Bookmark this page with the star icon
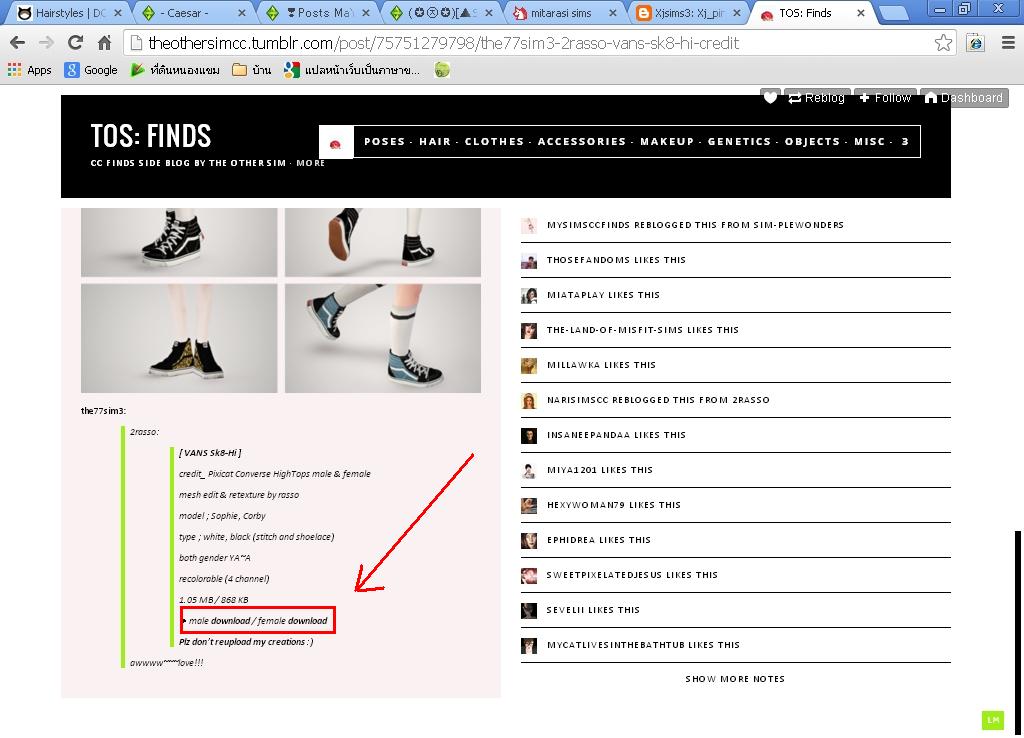Image resolution: width=1024 pixels, height=738 pixels. (x=943, y=43)
